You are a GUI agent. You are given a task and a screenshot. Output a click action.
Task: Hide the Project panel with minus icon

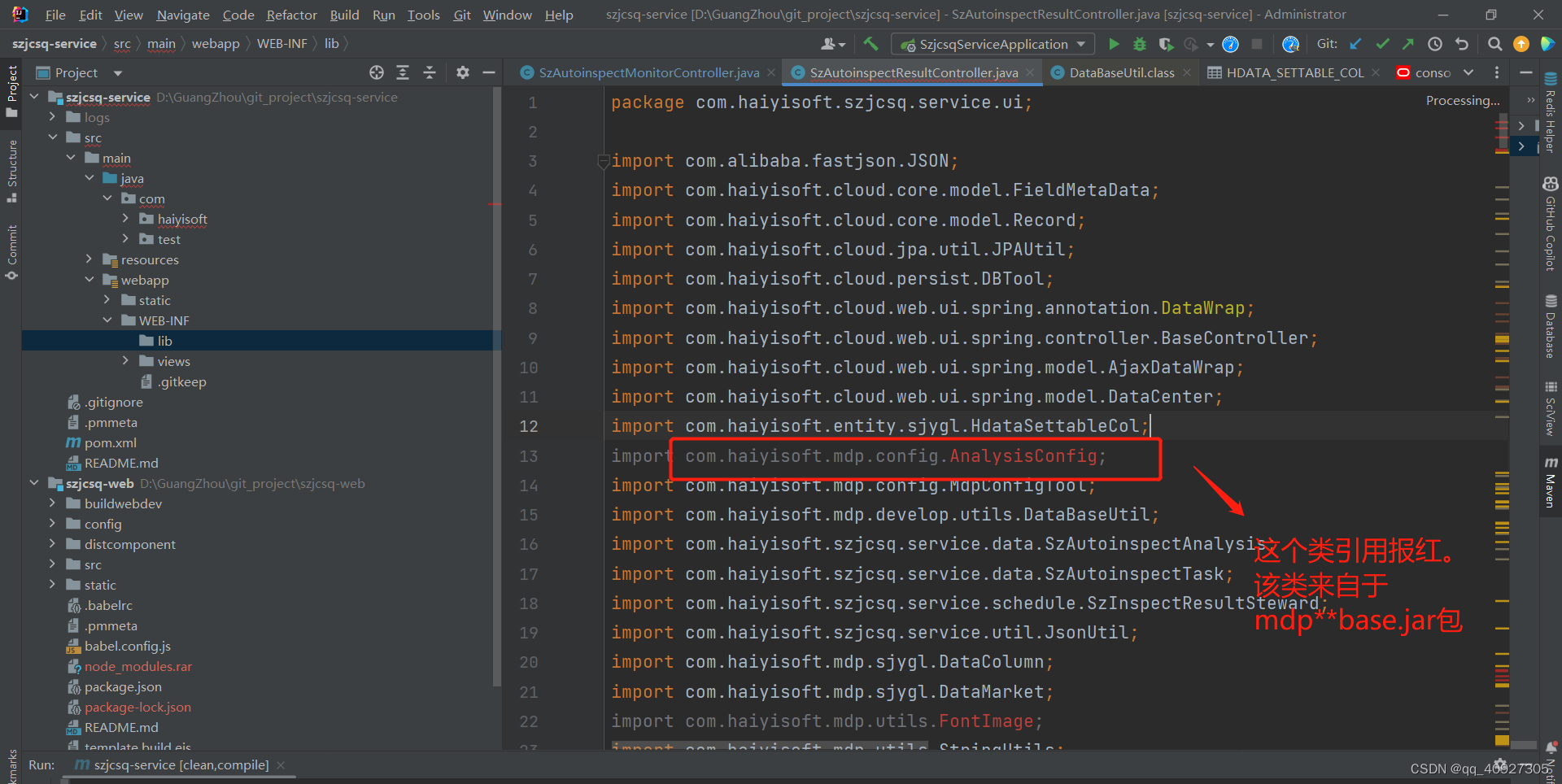tap(489, 72)
